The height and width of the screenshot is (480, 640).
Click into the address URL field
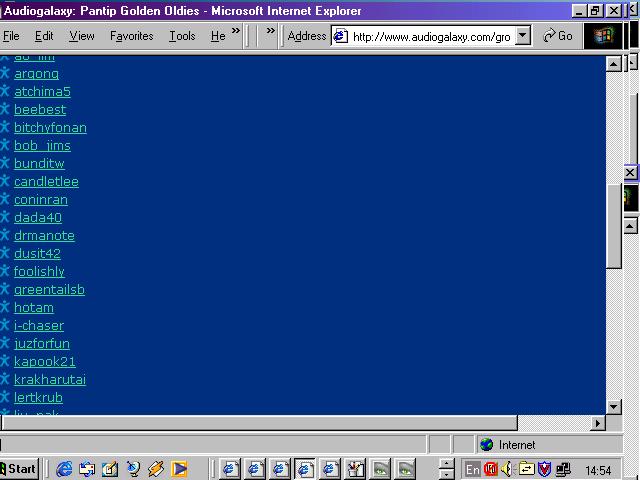coord(431,37)
